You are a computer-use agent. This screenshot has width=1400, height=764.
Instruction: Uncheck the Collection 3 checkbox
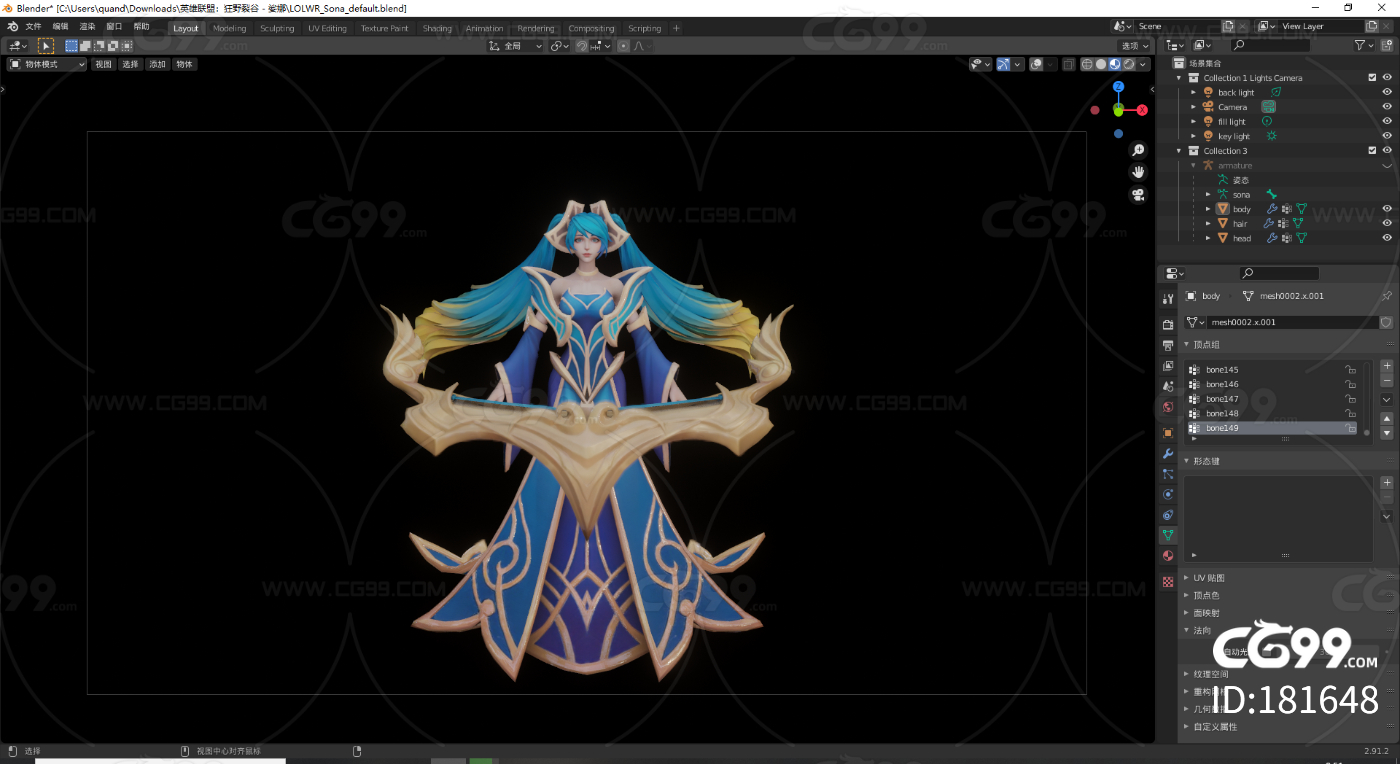(x=1372, y=150)
